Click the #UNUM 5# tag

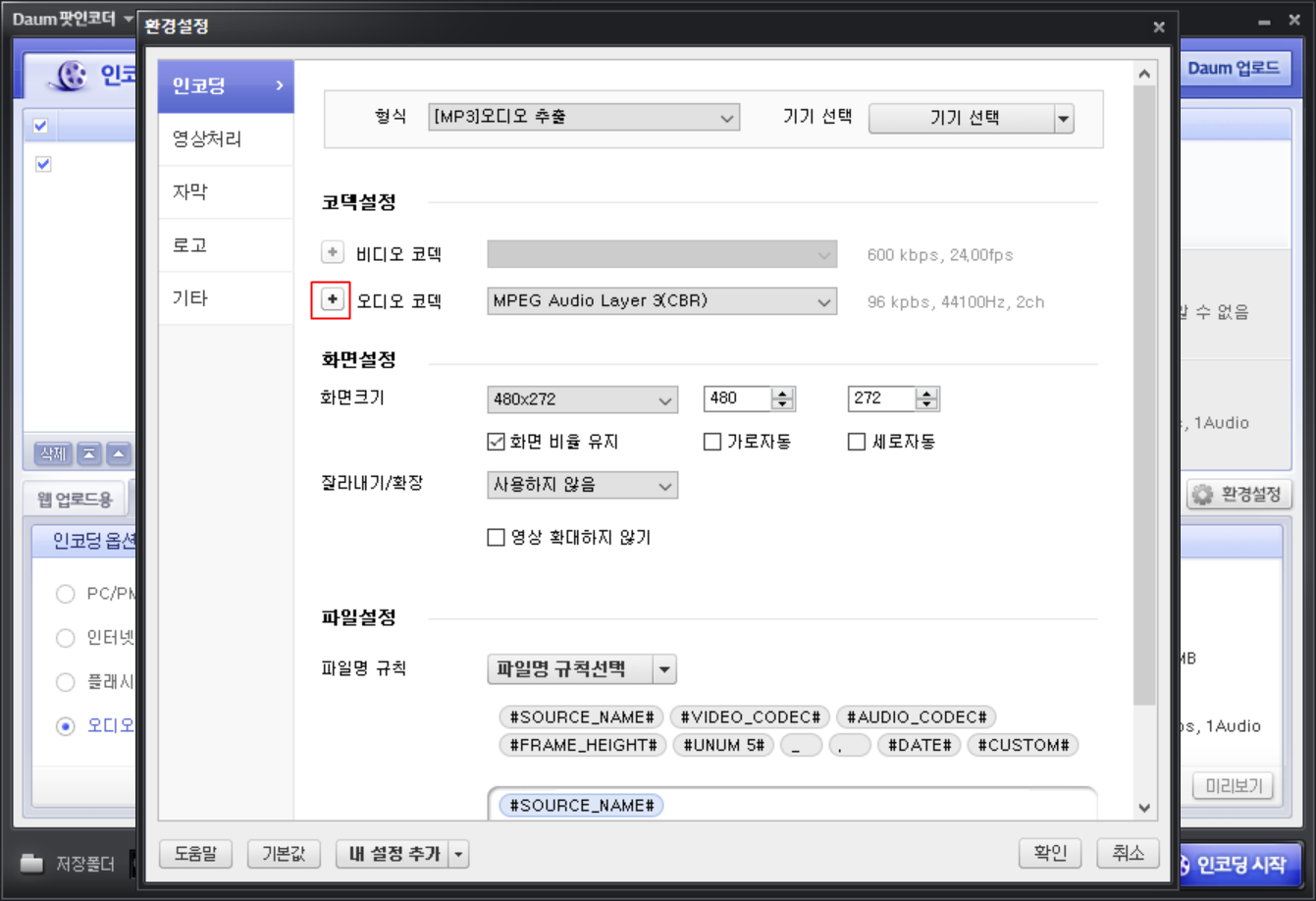723,745
